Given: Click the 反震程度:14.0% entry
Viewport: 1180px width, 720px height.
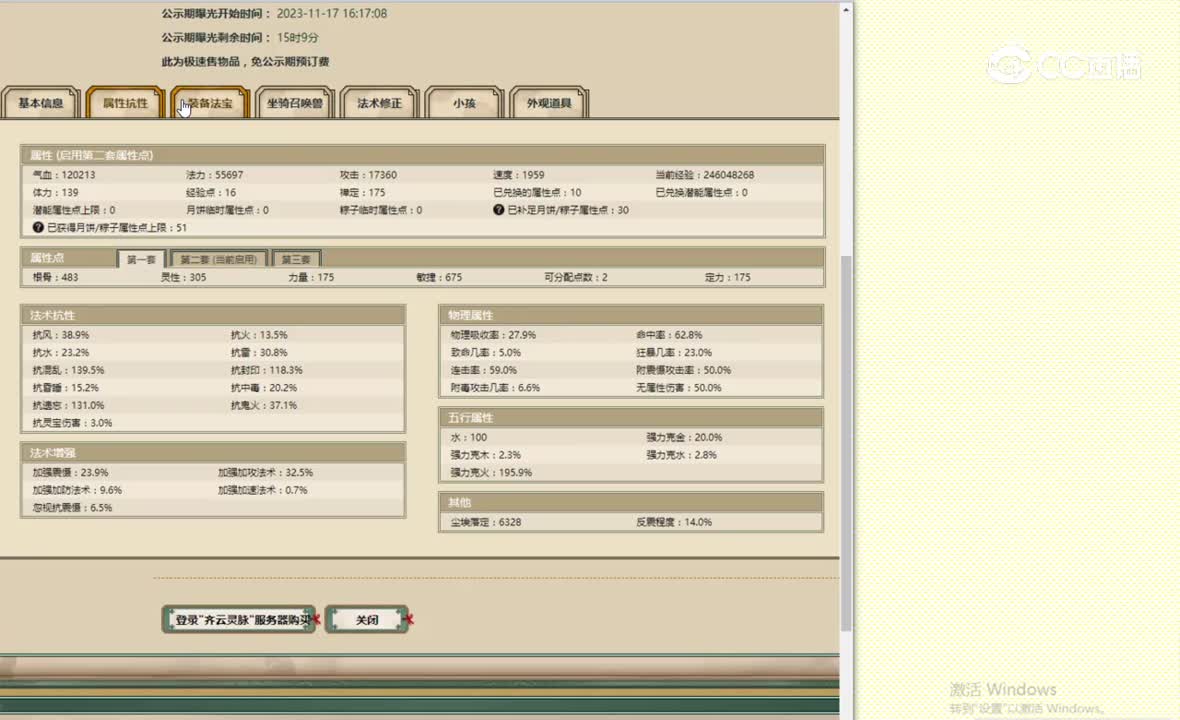Looking at the screenshot, I should [674, 522].
